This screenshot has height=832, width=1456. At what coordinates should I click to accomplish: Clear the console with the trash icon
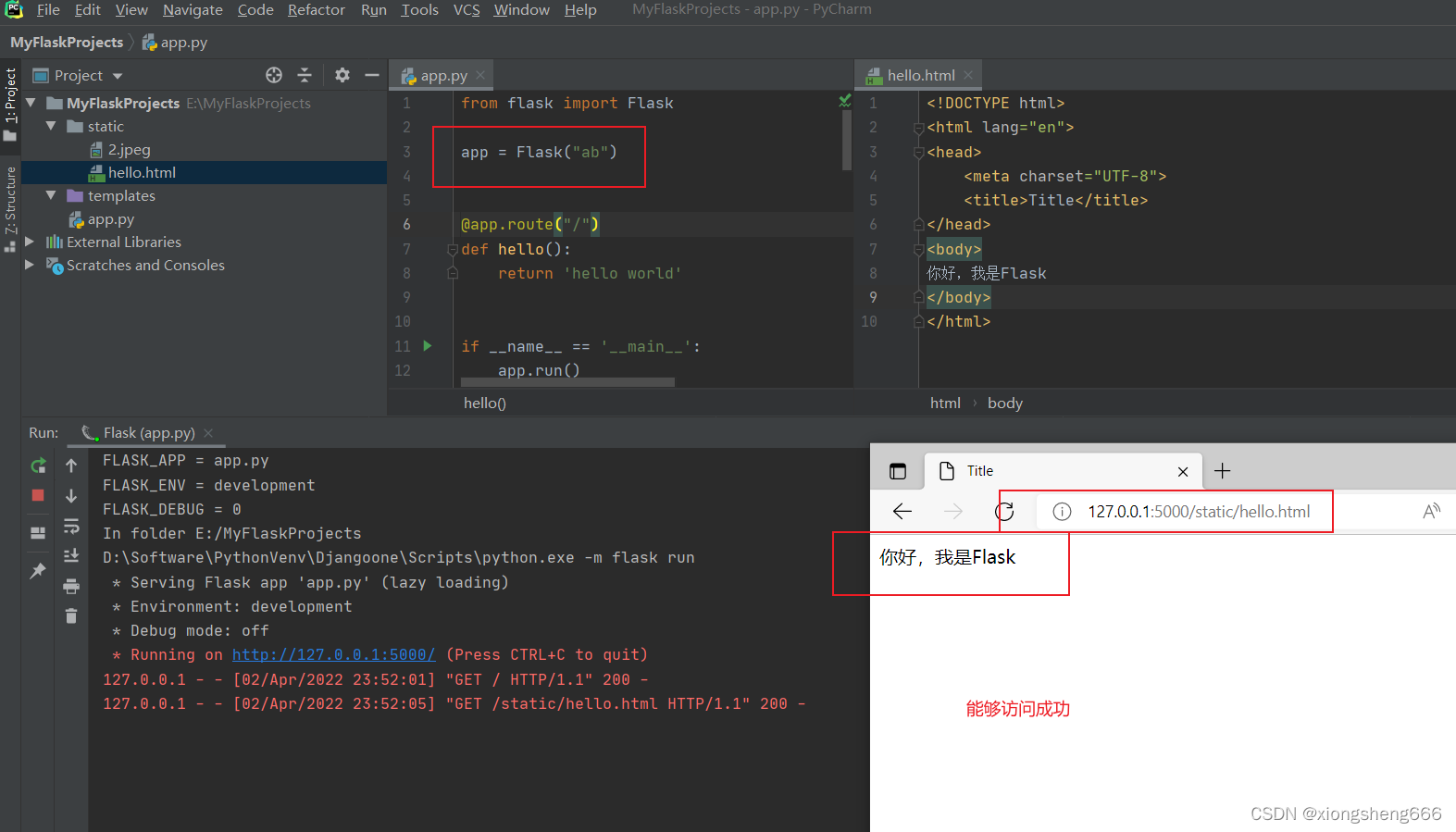click(71, 615)
